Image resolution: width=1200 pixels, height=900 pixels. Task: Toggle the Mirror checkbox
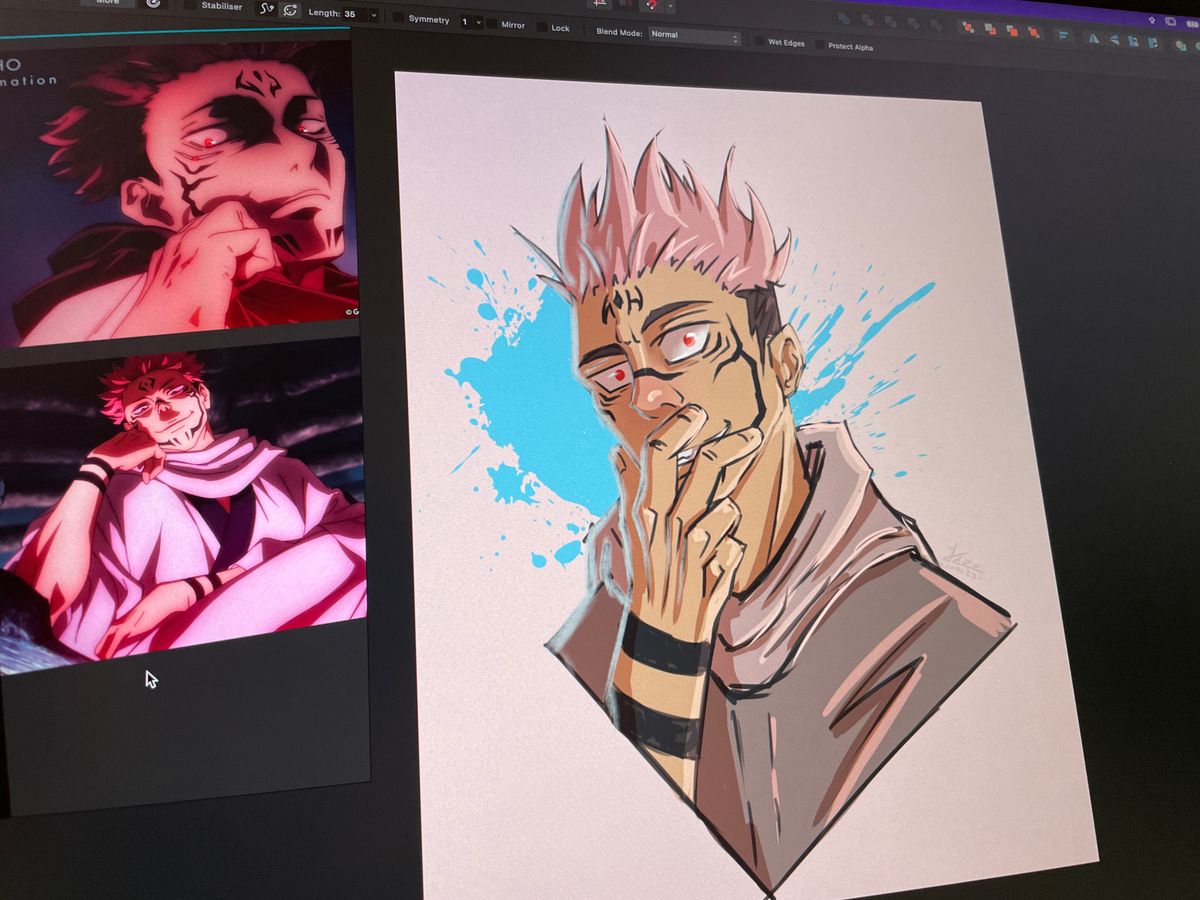point(492,24)
